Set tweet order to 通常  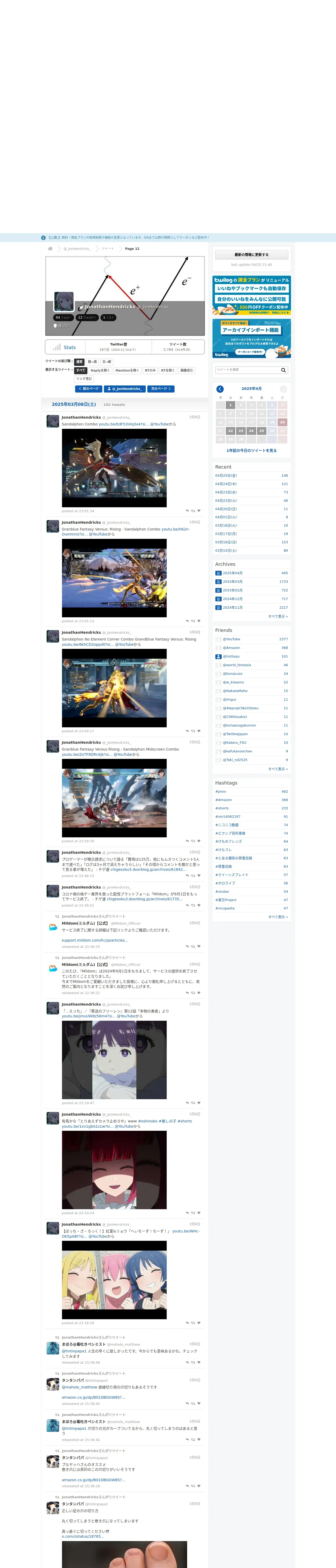(x=79, y=362)
